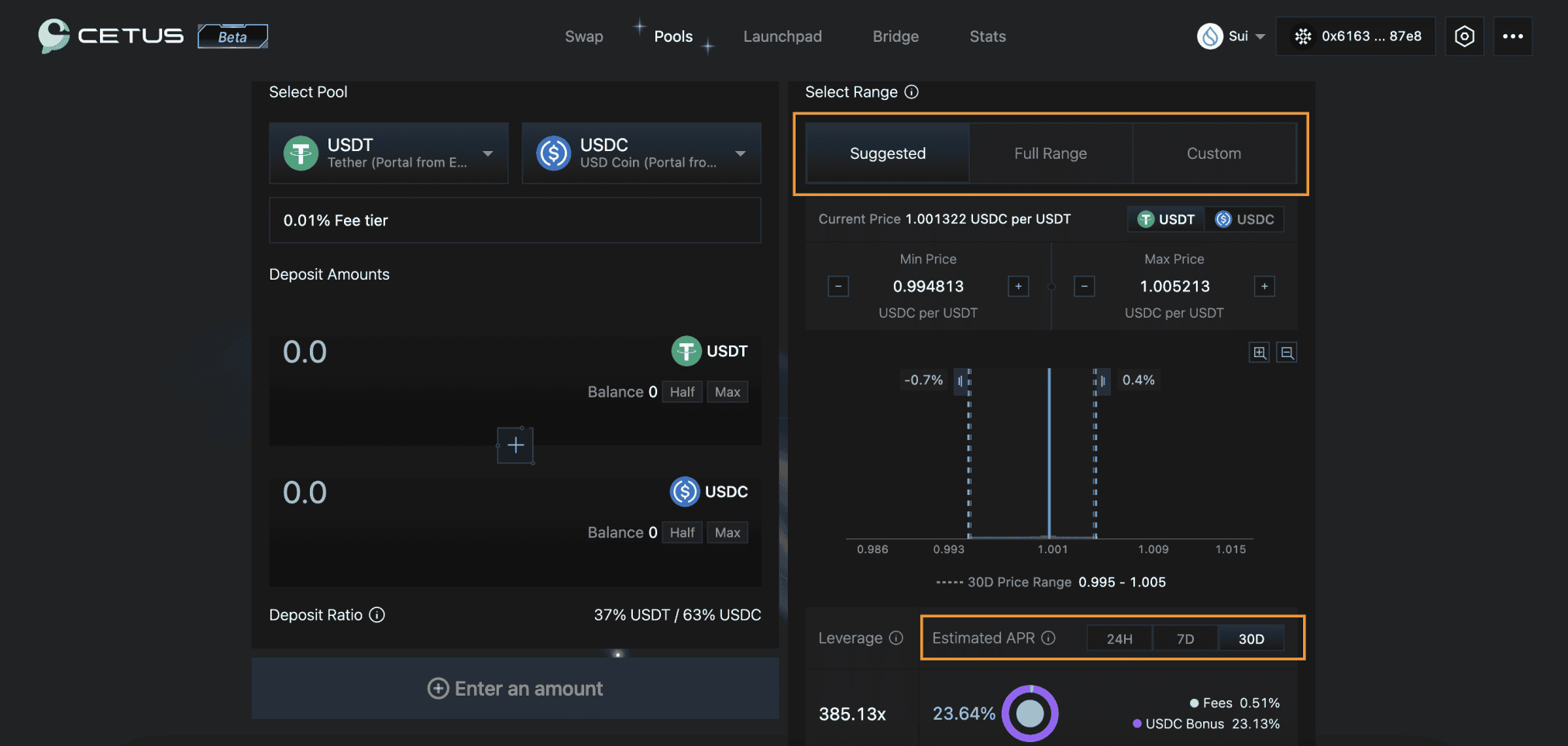
Task: Open the Swap page
Action: [584, 36]
